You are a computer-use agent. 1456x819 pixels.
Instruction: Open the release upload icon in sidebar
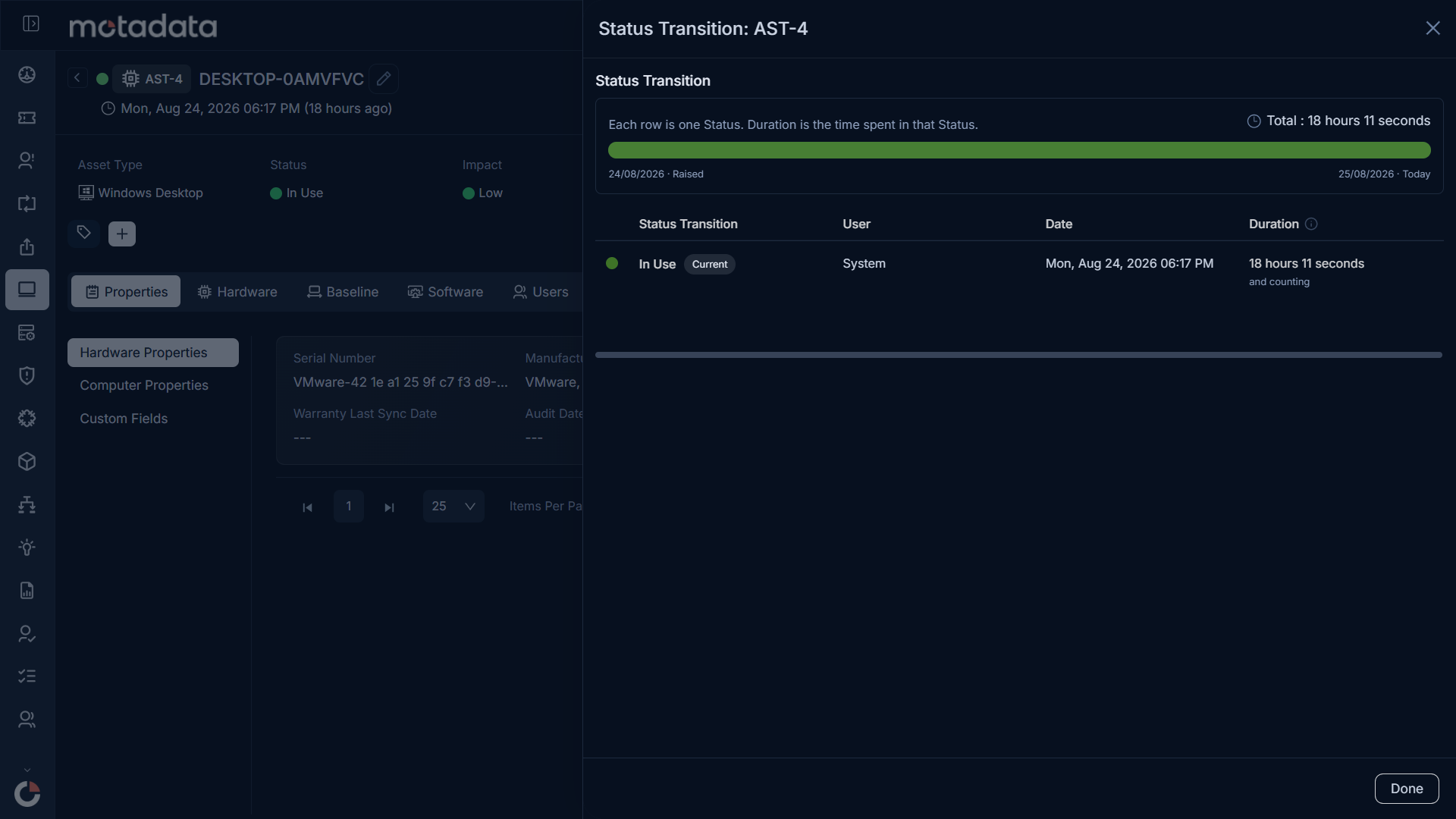click(27, 246)
